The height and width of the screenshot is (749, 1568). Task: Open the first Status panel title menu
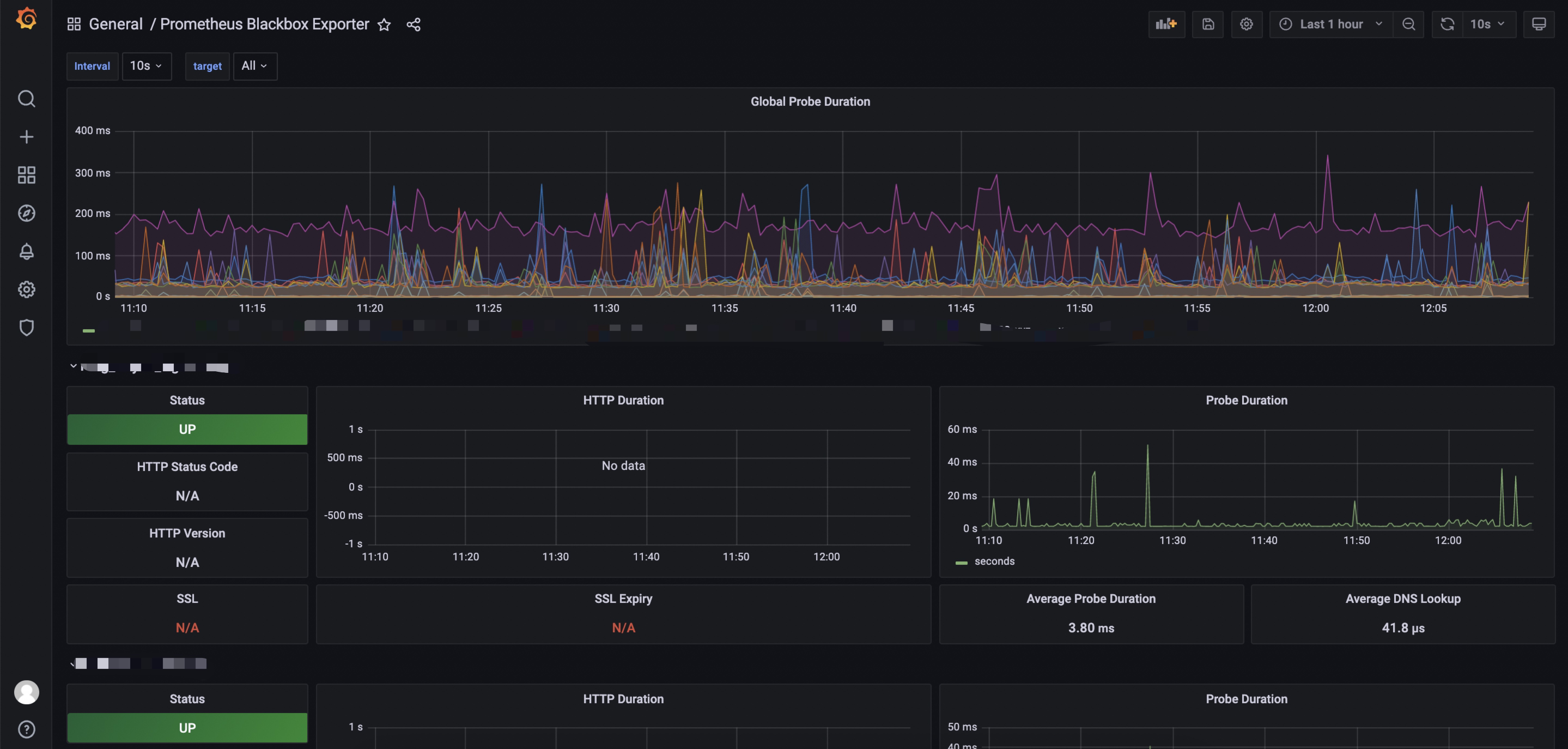point(187,400)
